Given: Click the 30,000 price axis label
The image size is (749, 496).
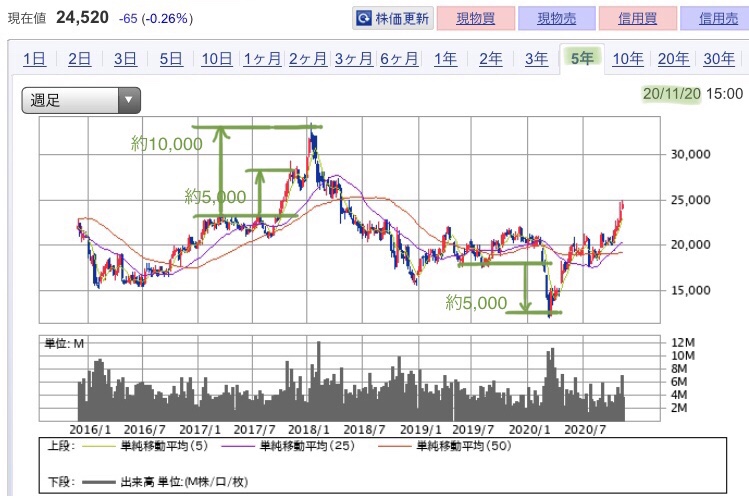Looking at the screenshot, I should tap(690, 154).
